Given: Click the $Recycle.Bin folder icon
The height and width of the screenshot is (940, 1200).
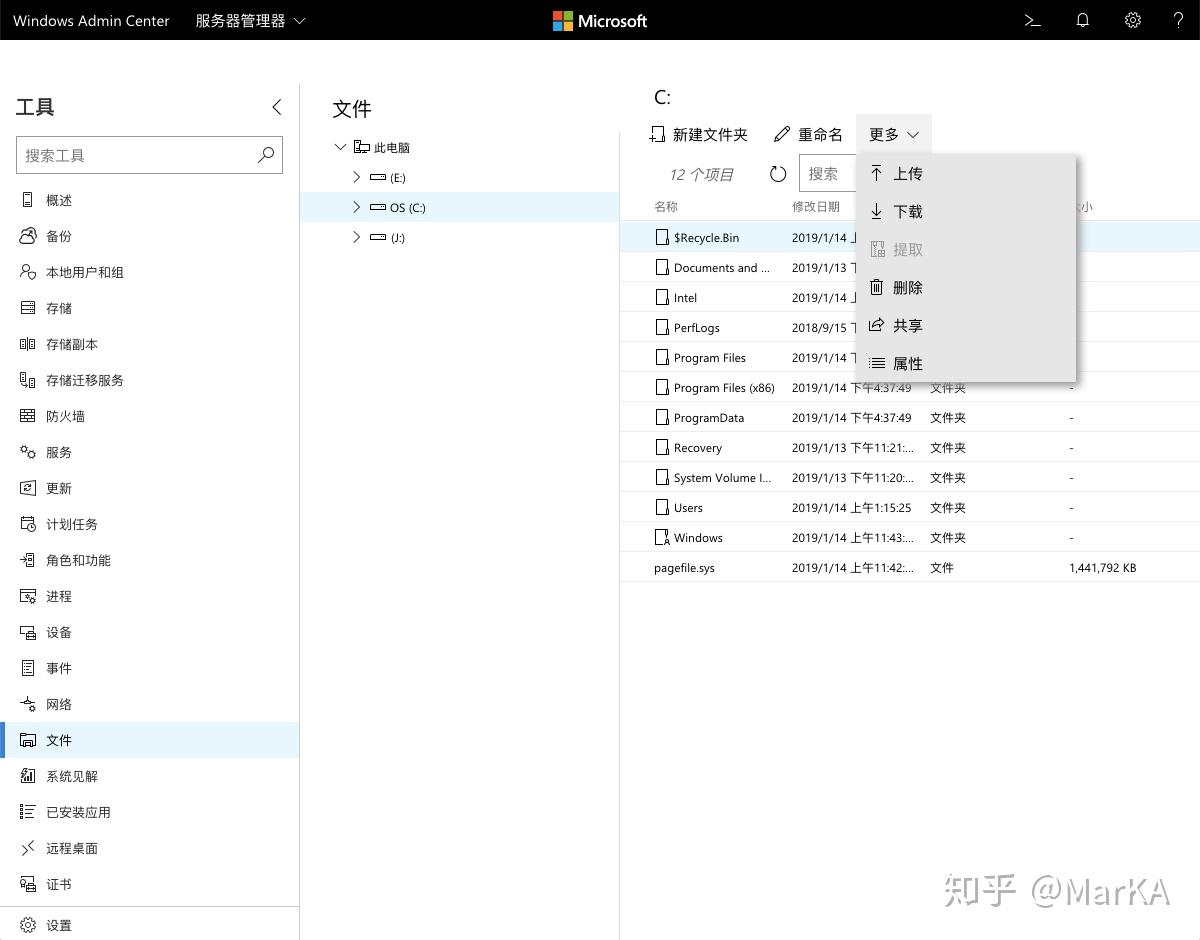Looking at the screenshot, I should click(661, 238).
